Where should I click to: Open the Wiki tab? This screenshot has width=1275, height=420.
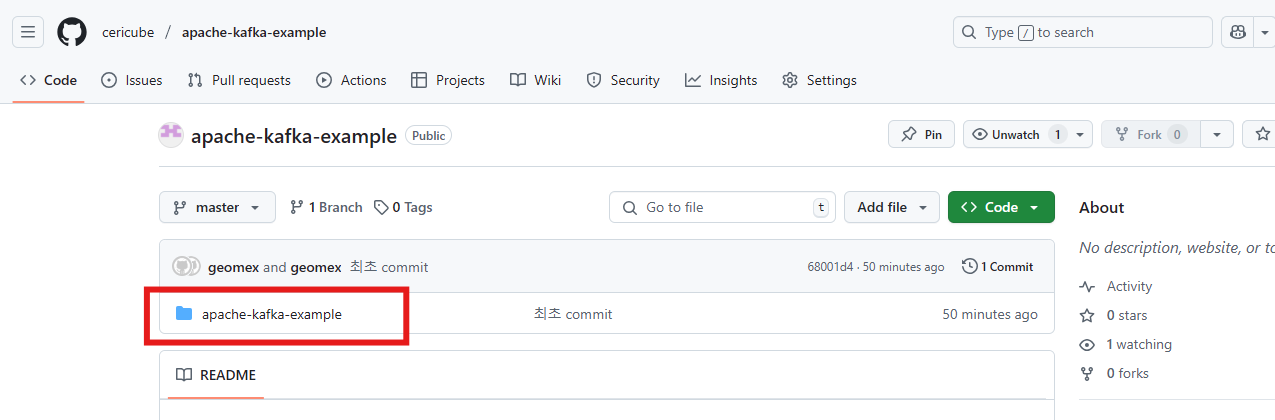pos(535,80)
